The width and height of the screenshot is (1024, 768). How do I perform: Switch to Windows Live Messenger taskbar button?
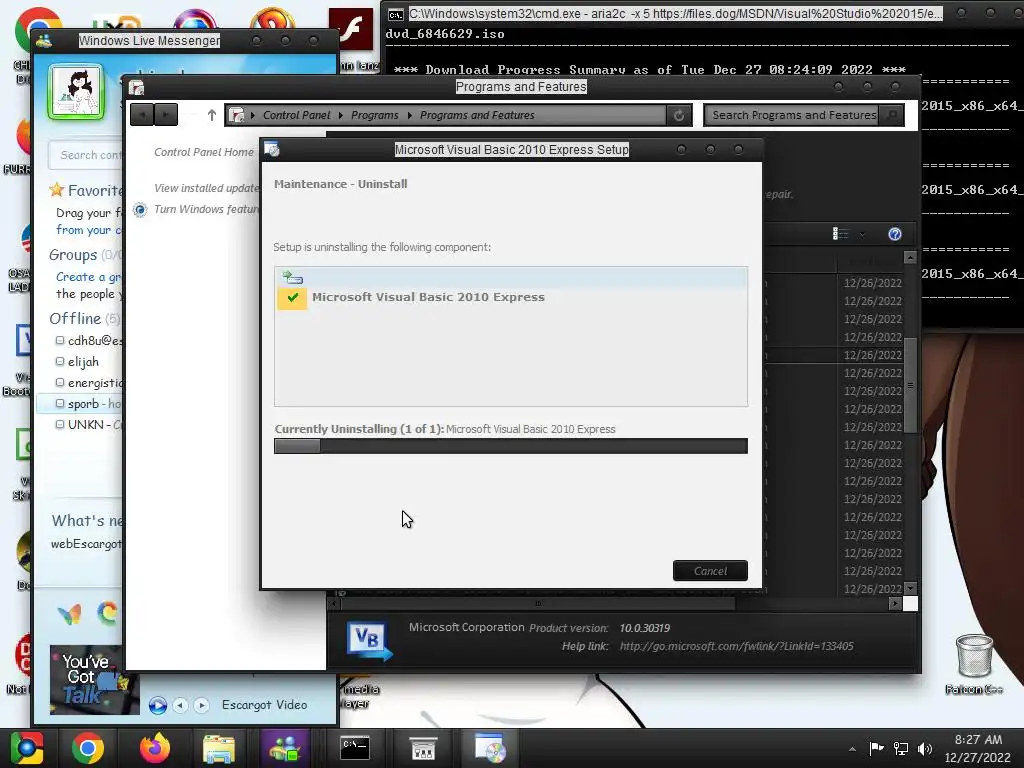click(x=285, y=748)
